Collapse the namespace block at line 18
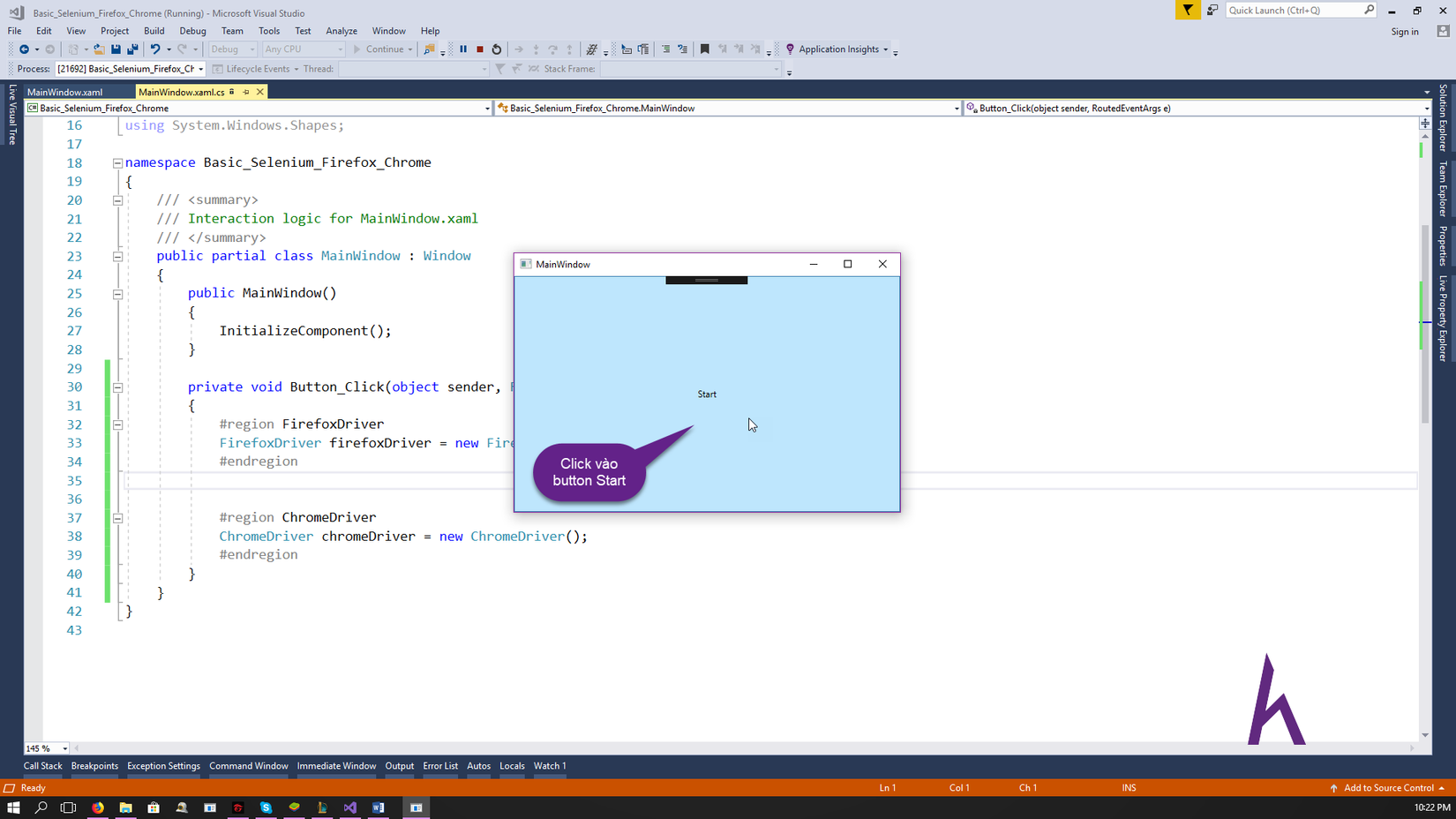Image resolution: width=1456 pixels, height=819 pixels. click(117, 163)
